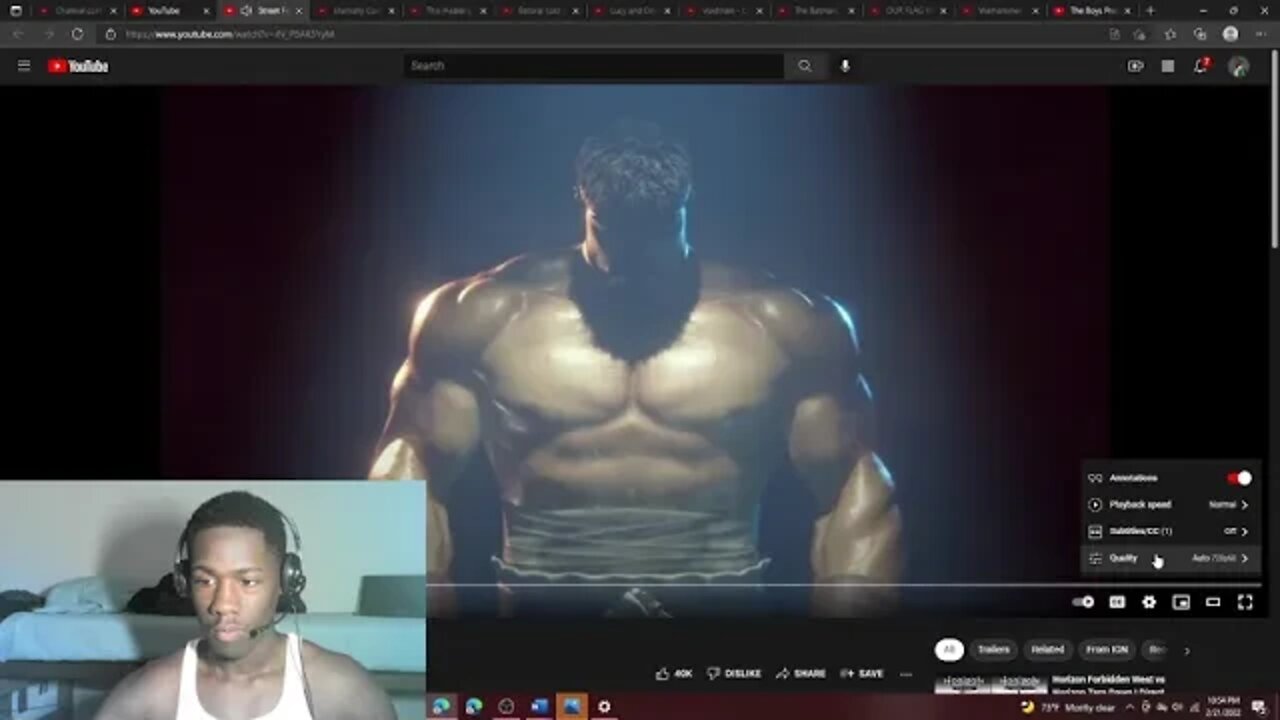Select the All filter chip
The image size is (1280, 720).
coord(949,650)
